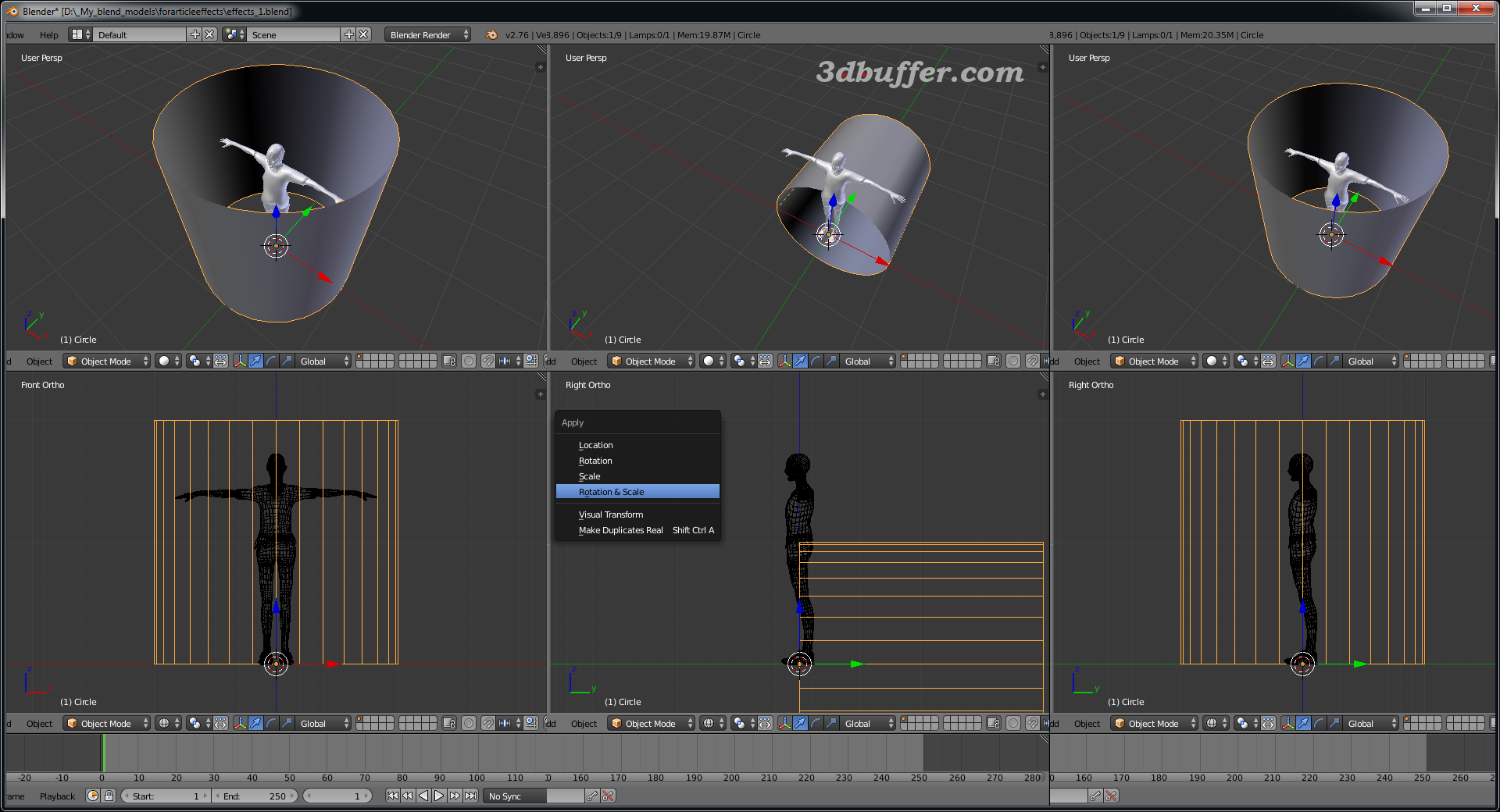Open wireframe shading selector in Front Ortho viewport
The height and width of the screenshot is (812, 1500).
coord(168,724)
